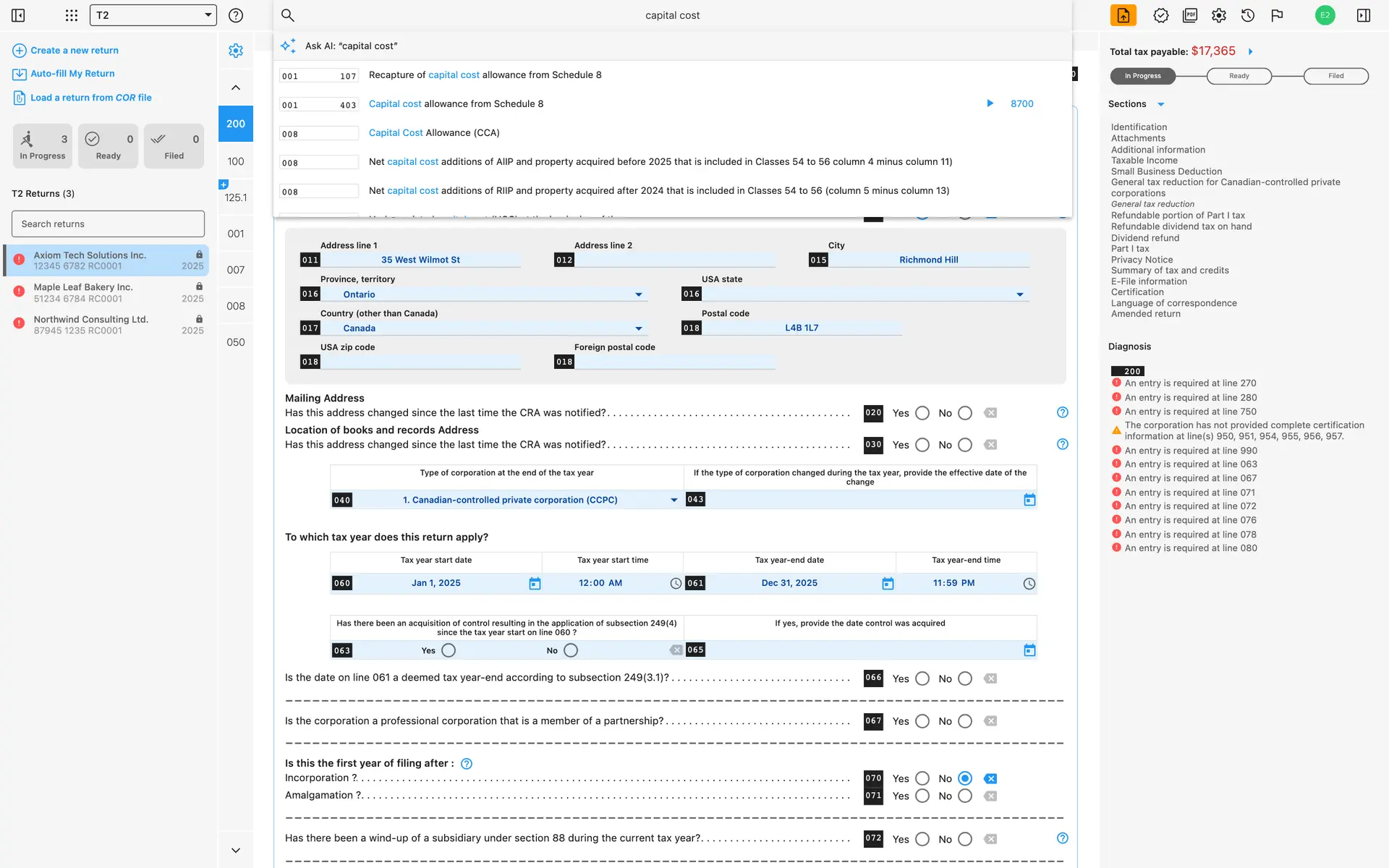Open the settings gear in top toolbar
Screen dimensions: 1389x868
click(1219, 15)
